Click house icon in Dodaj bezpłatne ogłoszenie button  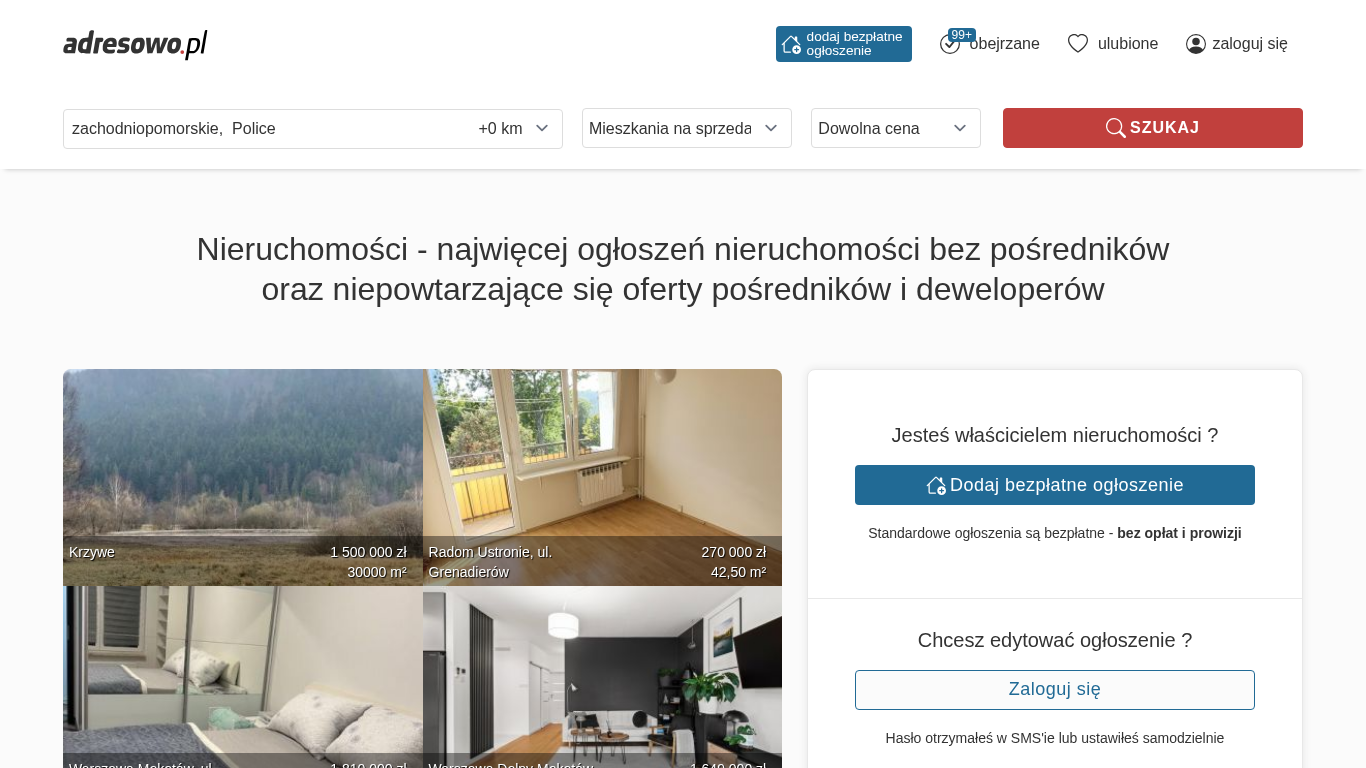(936, 485)
